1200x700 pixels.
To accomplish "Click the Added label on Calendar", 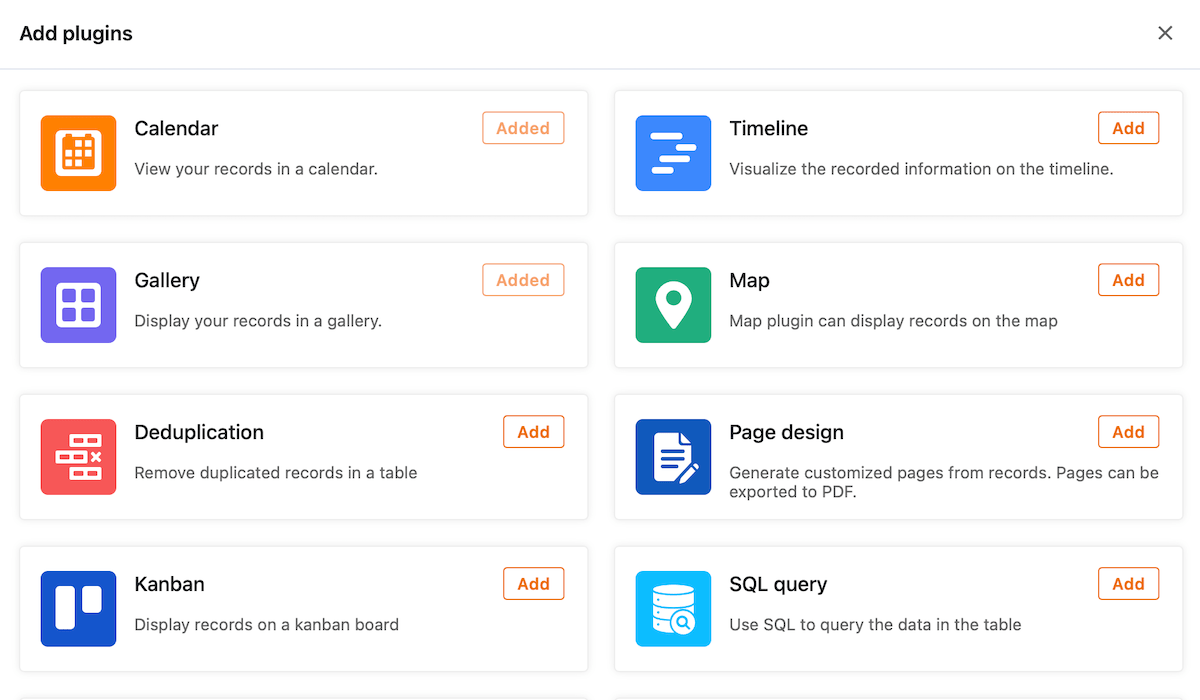I will coord(523,127).
